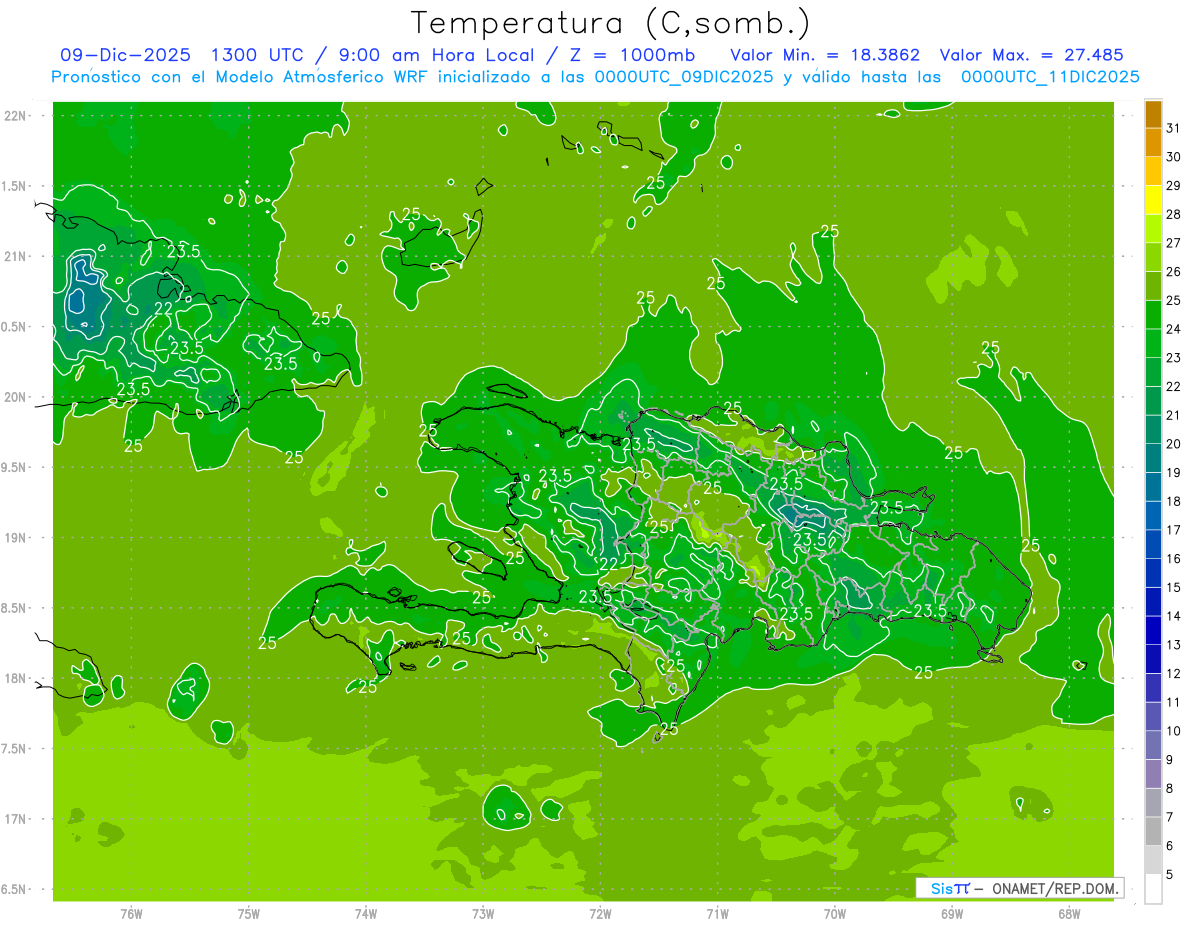1200x927 pixels.
Task: Click the '17' color scale label
Action: 1174,530
